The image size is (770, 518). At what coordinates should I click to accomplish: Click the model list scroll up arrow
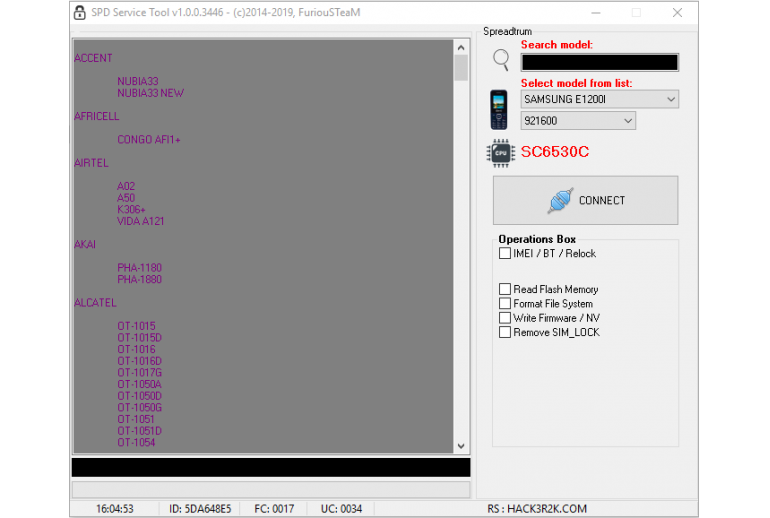pos(461,48)
